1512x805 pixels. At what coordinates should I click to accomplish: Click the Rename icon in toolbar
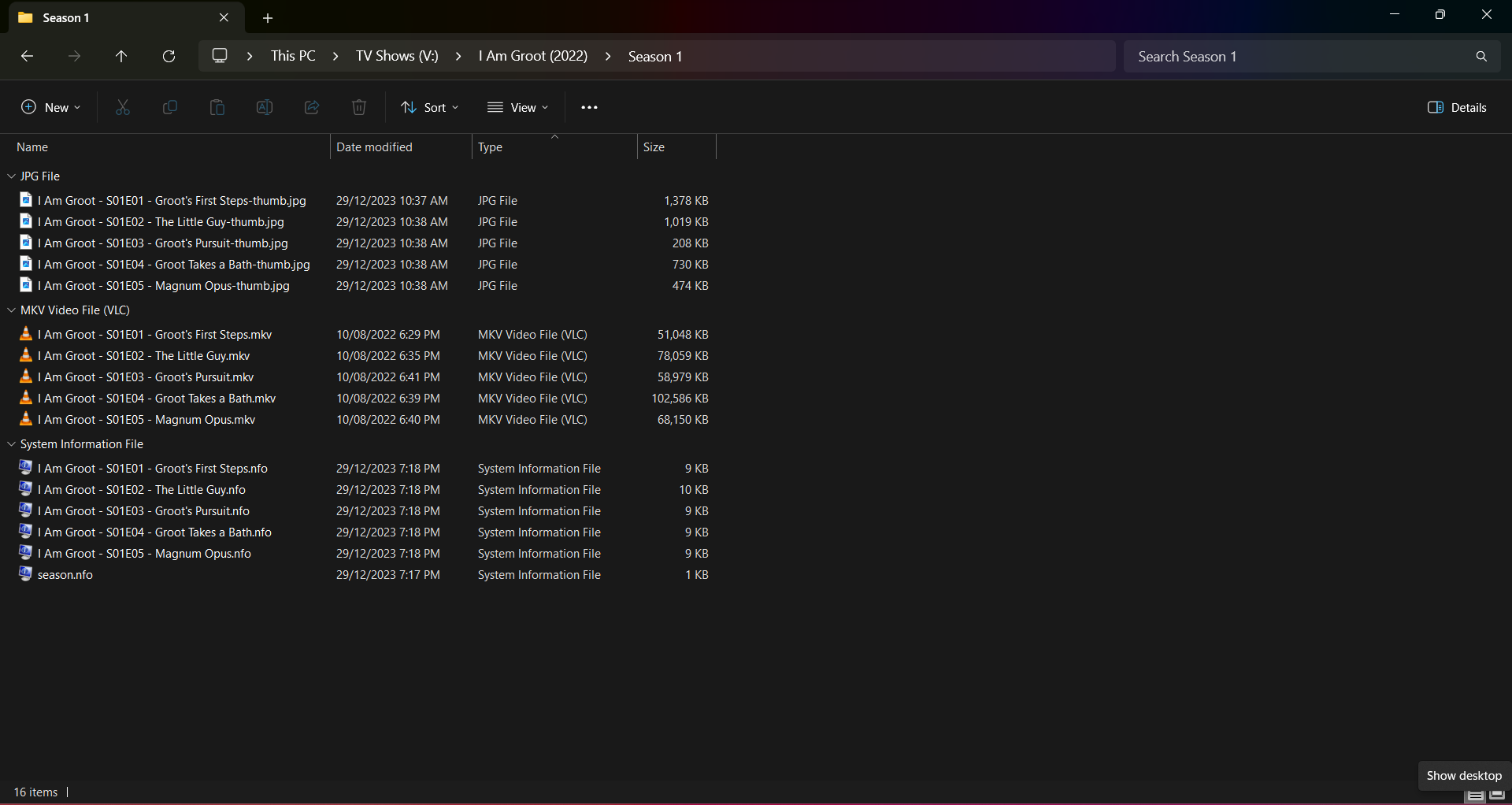265,108
